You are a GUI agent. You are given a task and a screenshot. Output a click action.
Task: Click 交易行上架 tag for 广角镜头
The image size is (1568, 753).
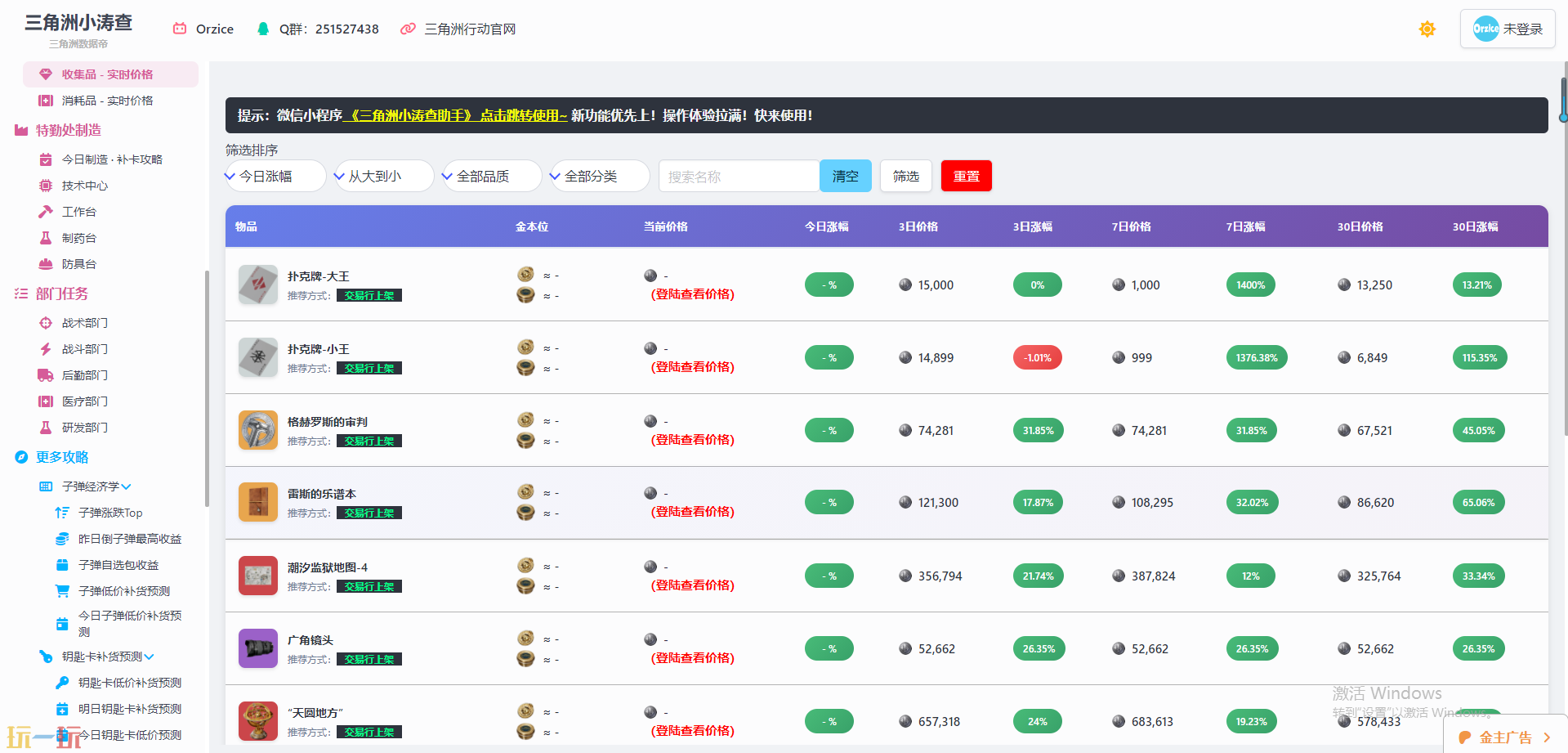[369, 659]
